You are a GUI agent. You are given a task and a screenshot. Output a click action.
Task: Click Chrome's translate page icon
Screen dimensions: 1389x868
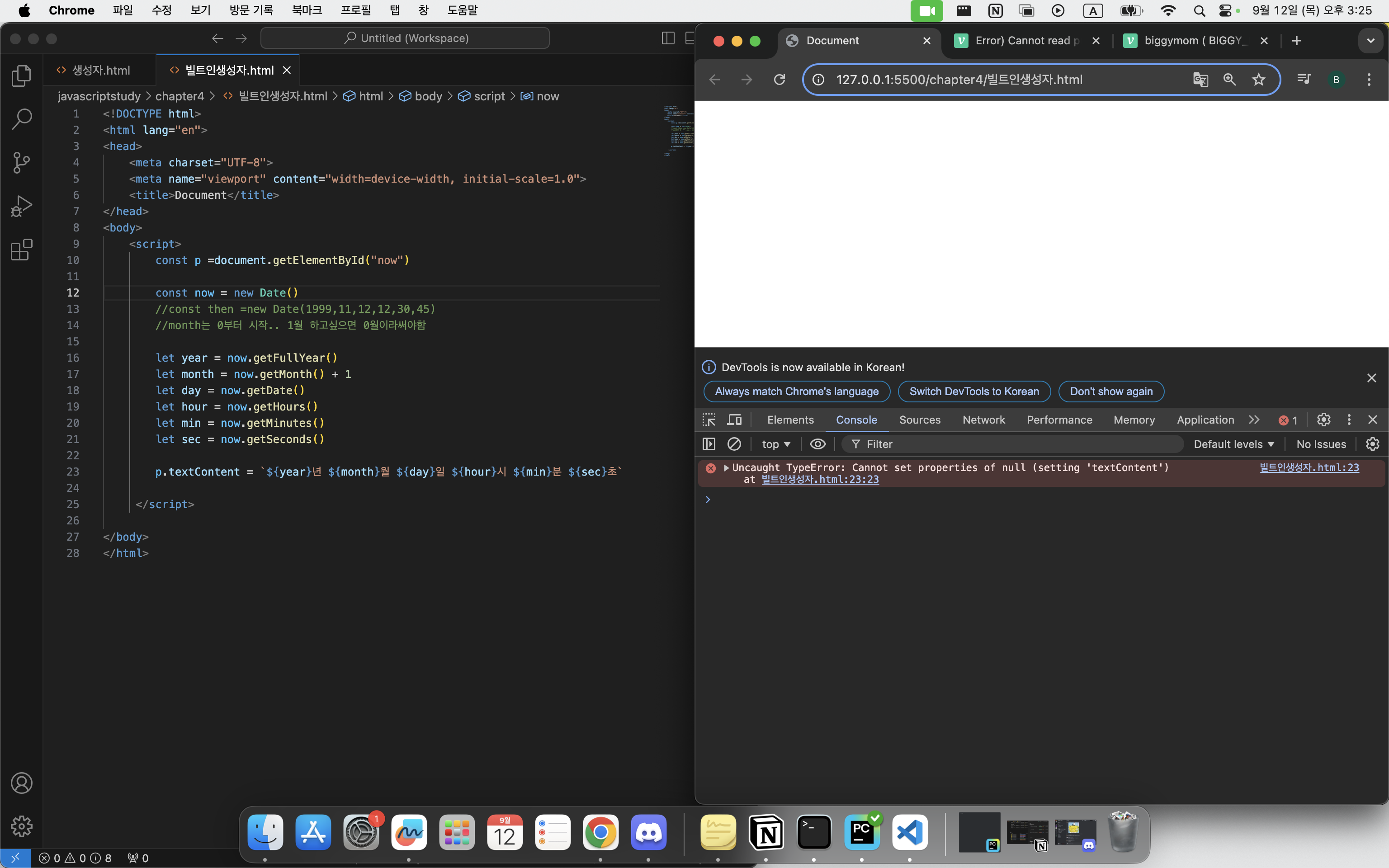point(1200,79)
